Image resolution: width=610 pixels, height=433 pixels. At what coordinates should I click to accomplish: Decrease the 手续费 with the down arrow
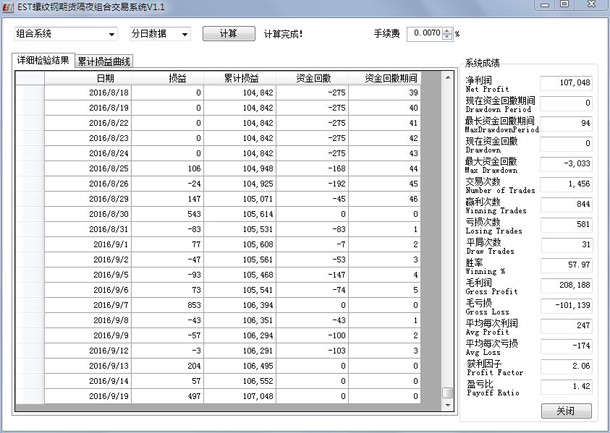(x=447, y=37)
